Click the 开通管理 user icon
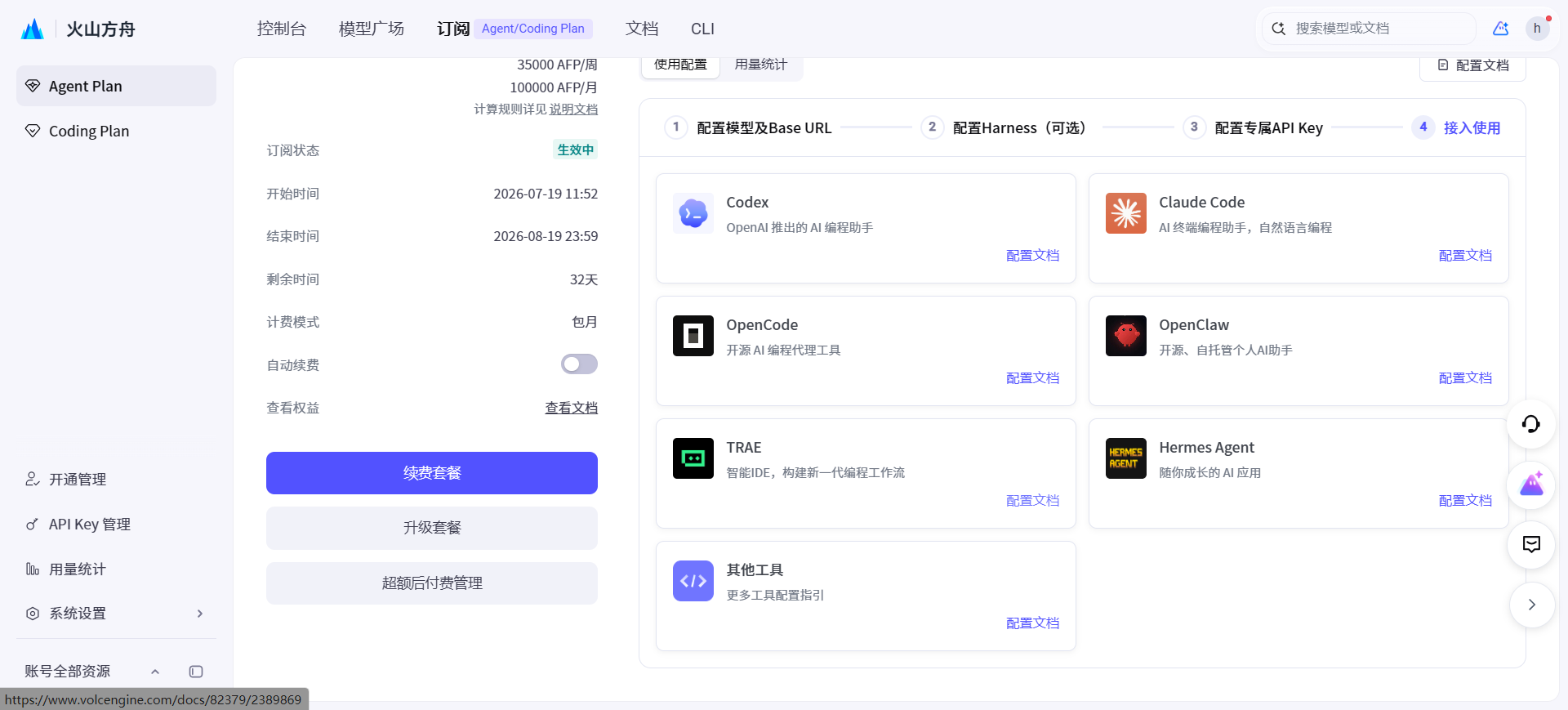1568x710 pixels. click(x=33, y=479)
